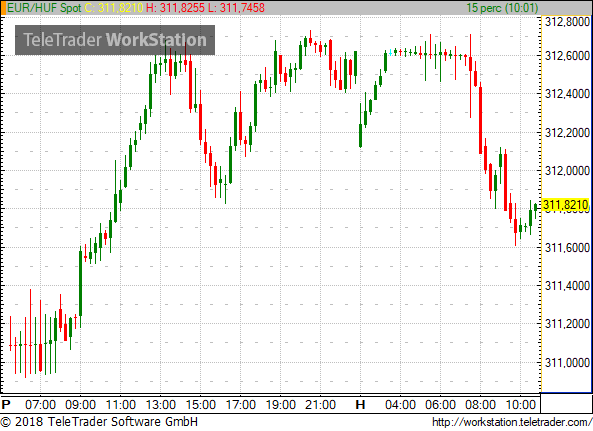Click the high price H: 311,8255 value
The width and height of the screenshot is (593, 431).
pos(175,8)
